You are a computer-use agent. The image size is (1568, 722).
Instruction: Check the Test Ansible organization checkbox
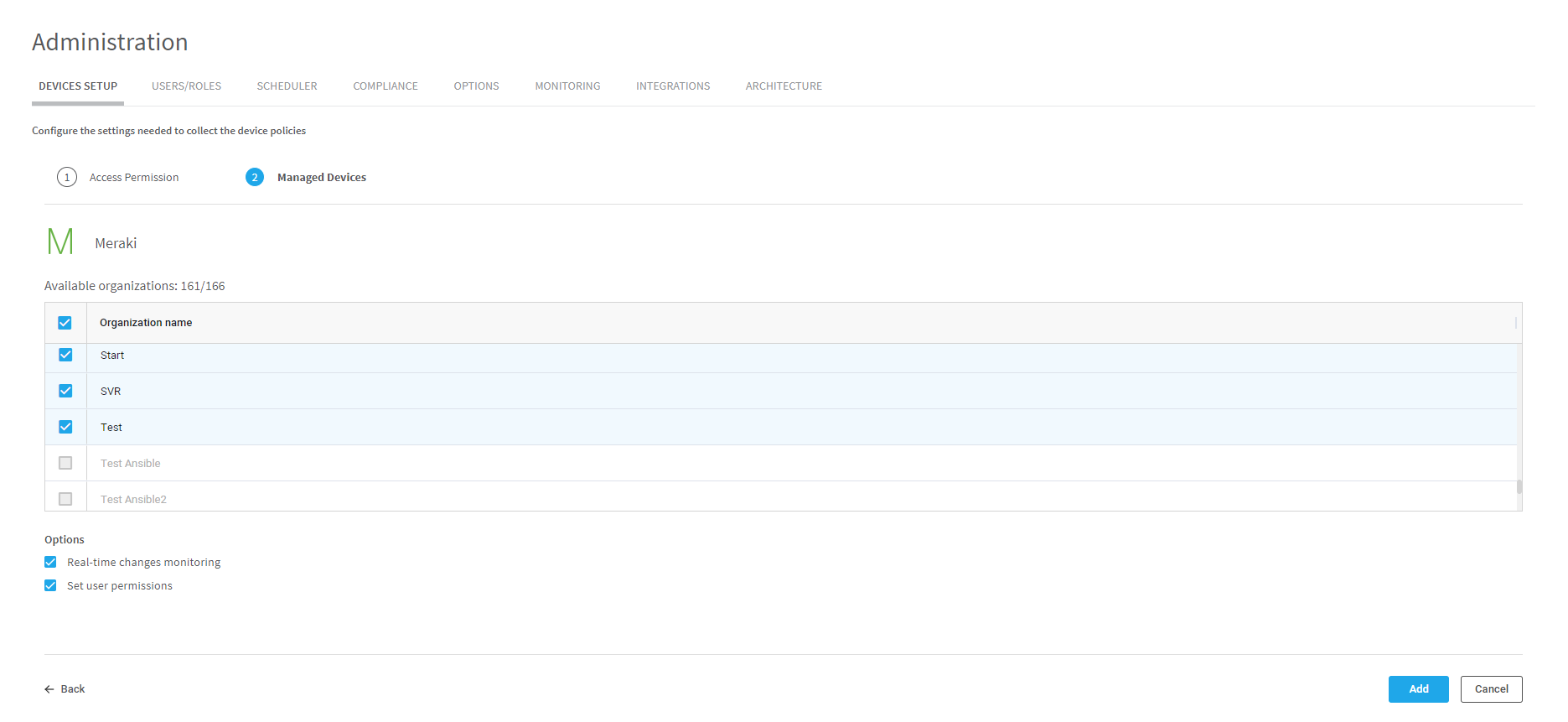pyautogui.click(x=65, y=463)
